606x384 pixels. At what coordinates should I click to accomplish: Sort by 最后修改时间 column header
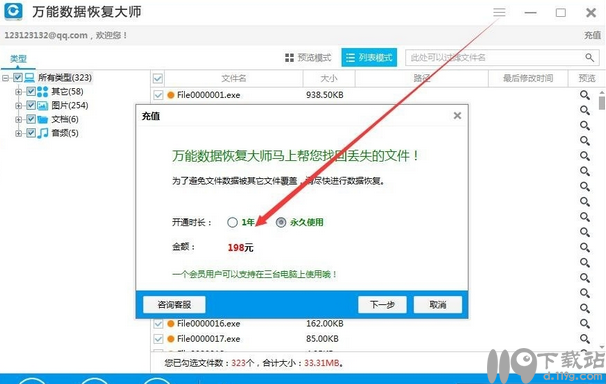[x=528, y=78]
